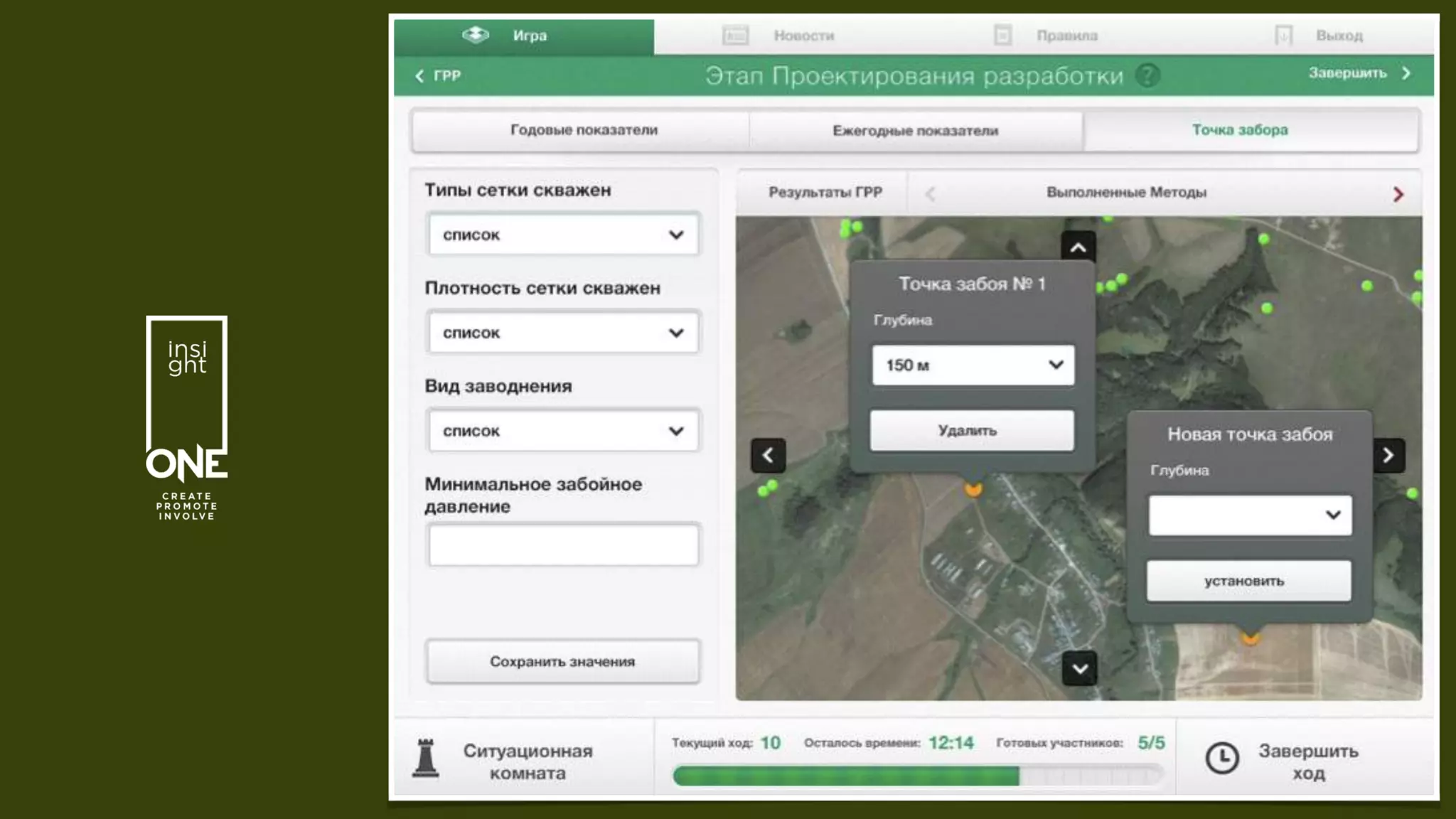Open the Типы сетки скважен dropdown

563,235
